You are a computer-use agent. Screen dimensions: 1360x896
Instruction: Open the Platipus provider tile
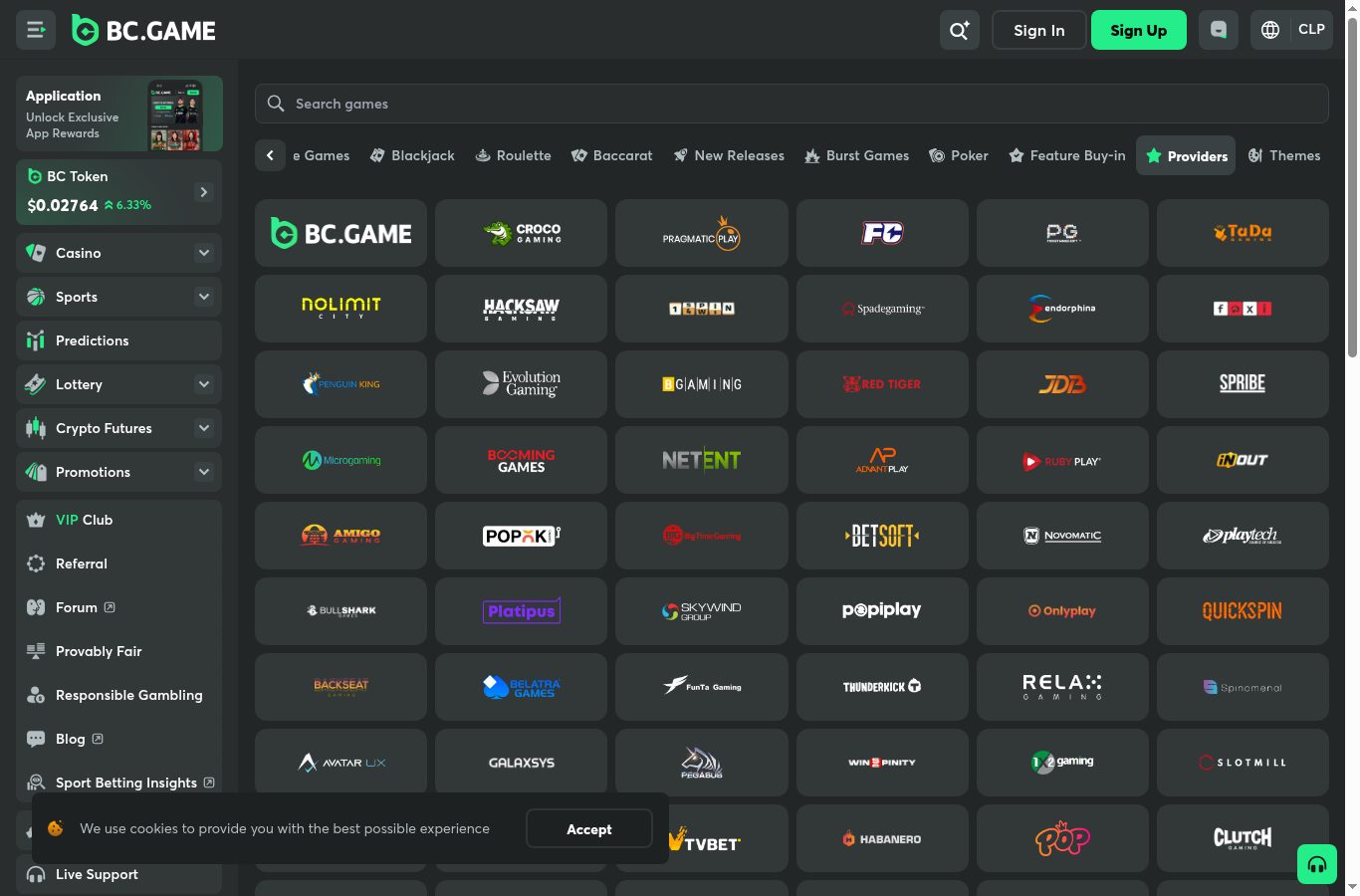pos(521,611)
